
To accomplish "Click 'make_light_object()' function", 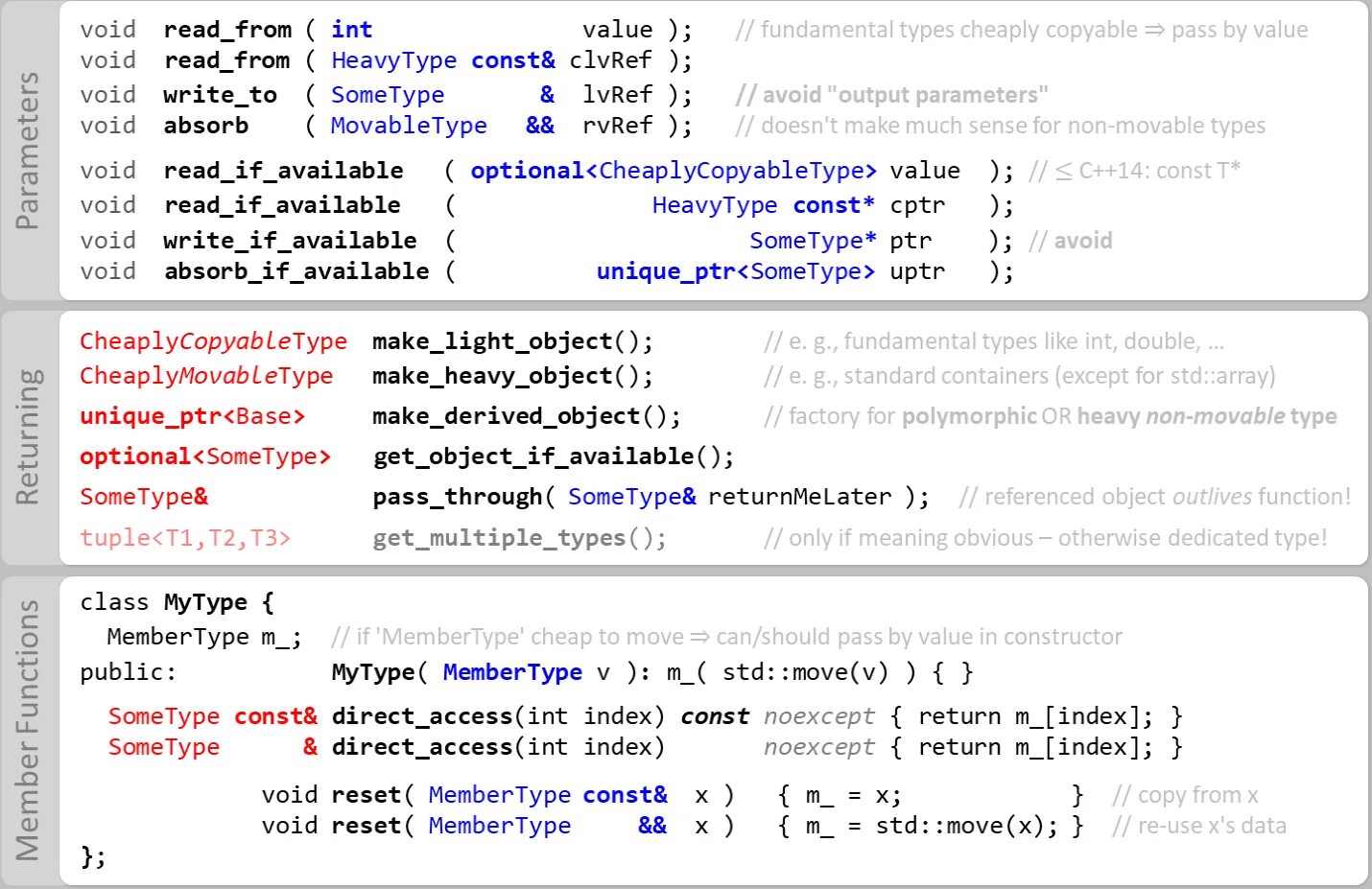I will (x=512, y=341).
